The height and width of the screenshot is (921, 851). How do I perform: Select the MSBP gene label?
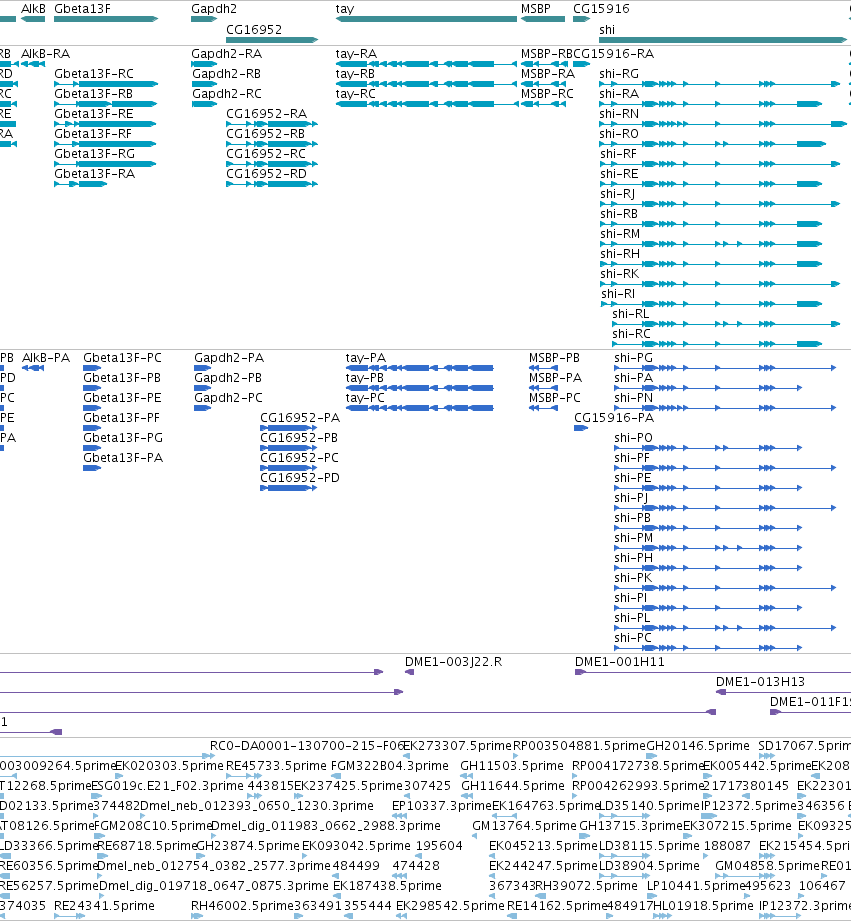tap(536, 9)
